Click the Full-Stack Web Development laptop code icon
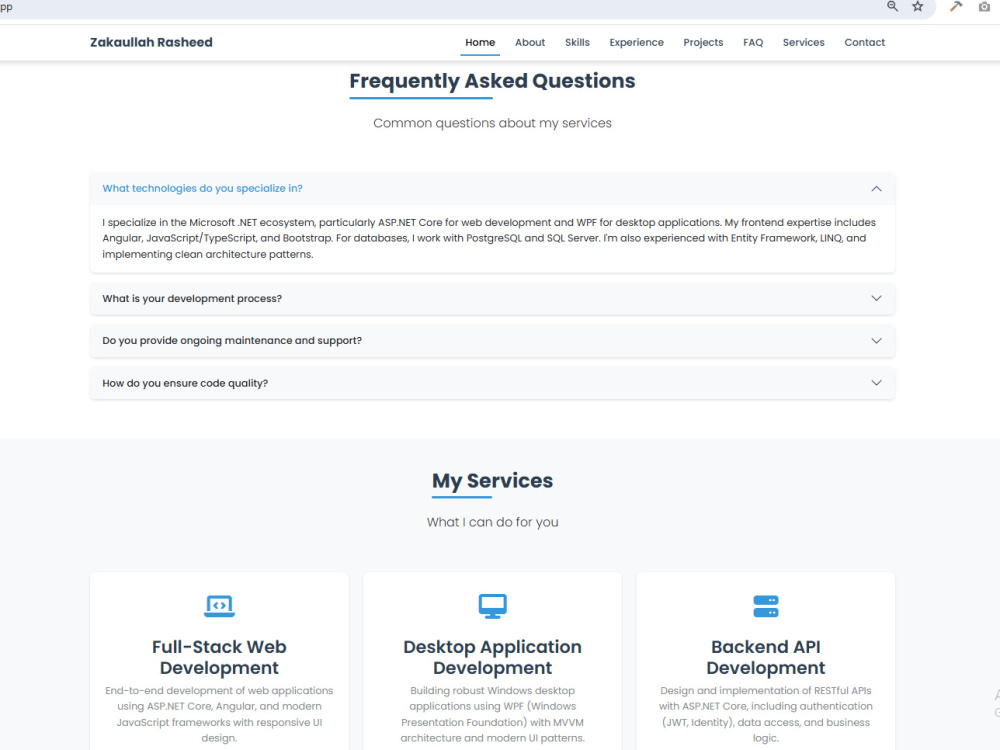The height and width of the screenshot is (750, 1000). tap(219, 605)
